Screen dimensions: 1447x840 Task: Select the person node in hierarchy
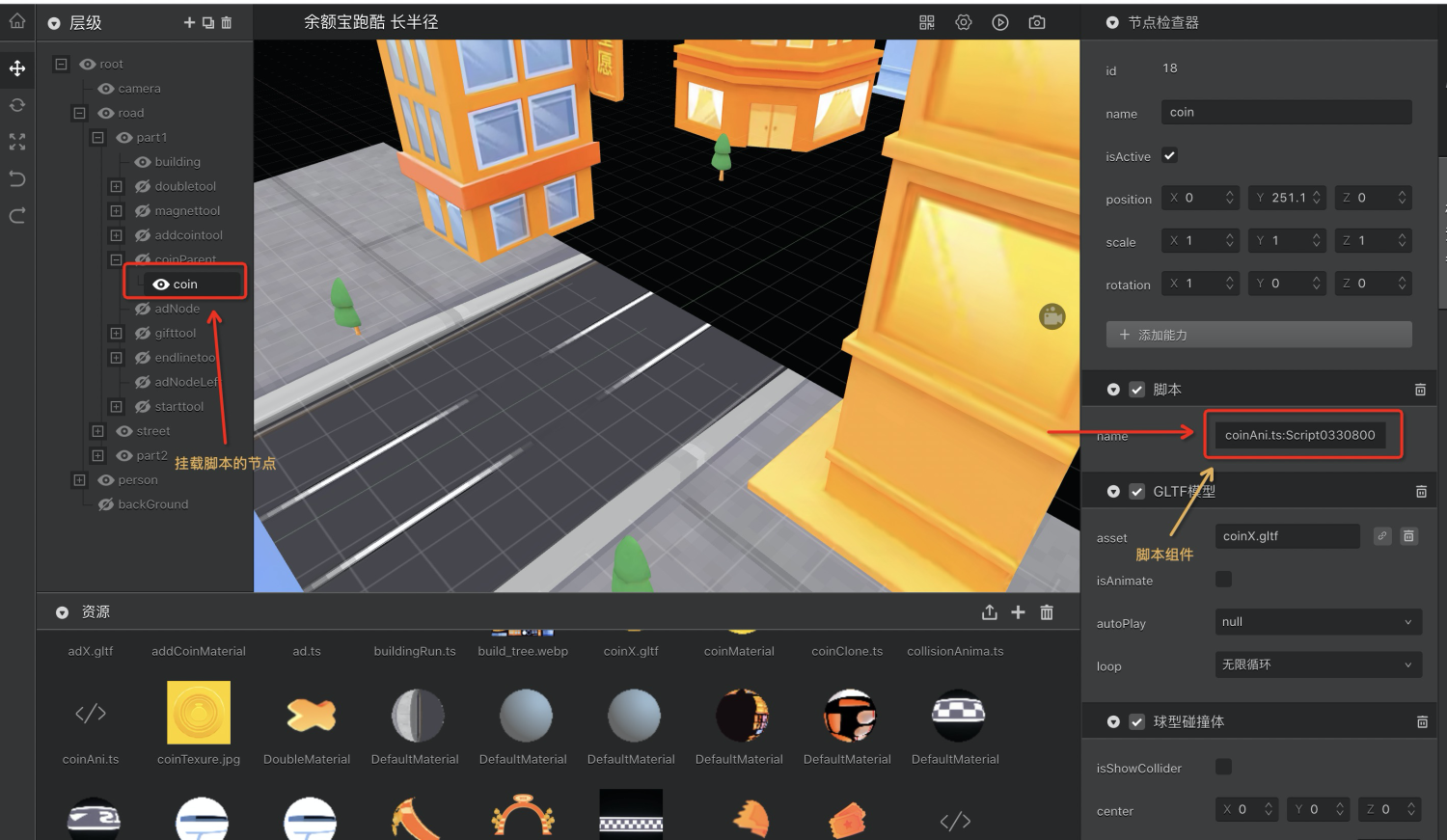click(138, 480)
